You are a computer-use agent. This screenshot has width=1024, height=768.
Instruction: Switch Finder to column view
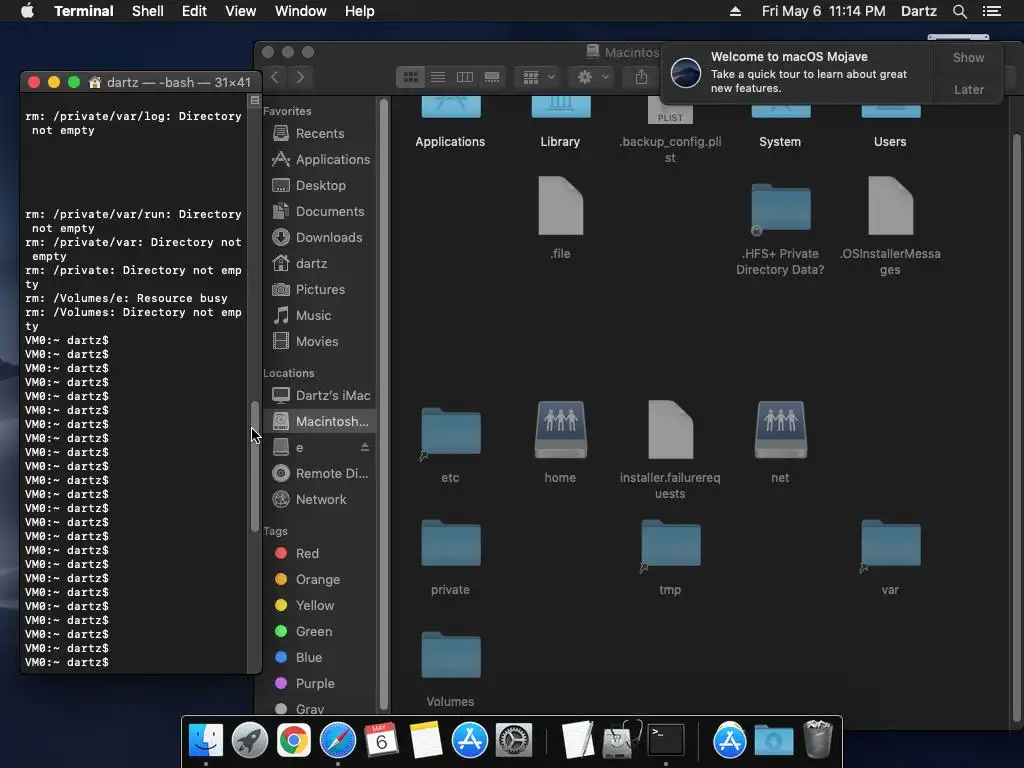click(x=464, y=77)
